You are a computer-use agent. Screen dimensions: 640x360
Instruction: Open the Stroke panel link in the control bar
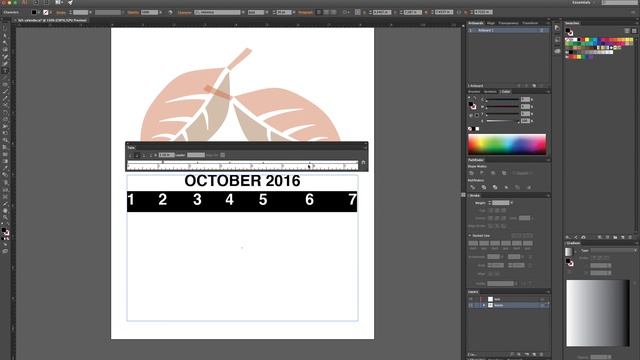(61, 12)
